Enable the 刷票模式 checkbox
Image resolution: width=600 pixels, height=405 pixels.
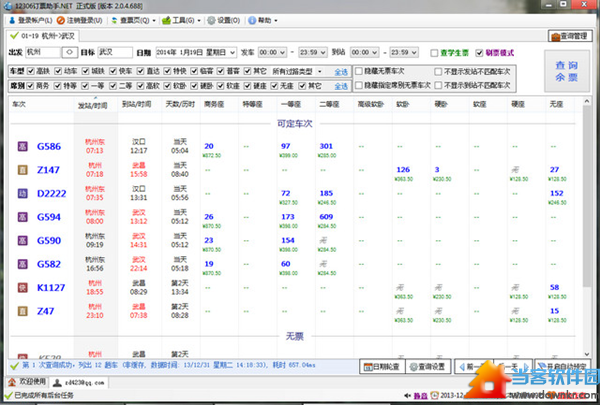(479, 52)
